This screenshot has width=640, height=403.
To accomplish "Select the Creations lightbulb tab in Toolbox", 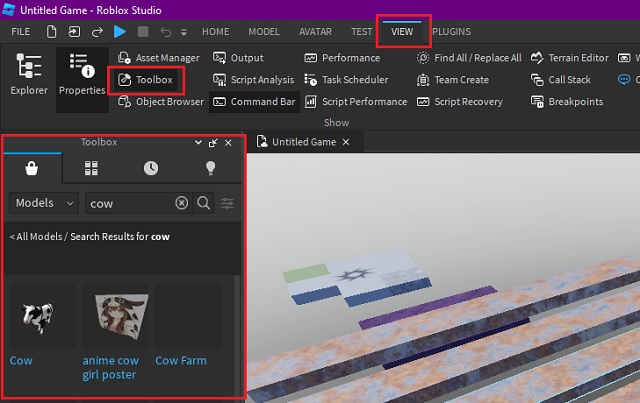I will 210,168.
